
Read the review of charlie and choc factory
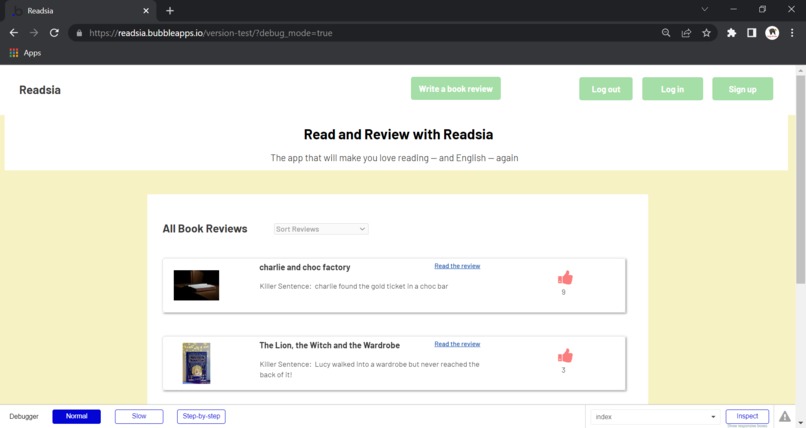tap(457, 266)
